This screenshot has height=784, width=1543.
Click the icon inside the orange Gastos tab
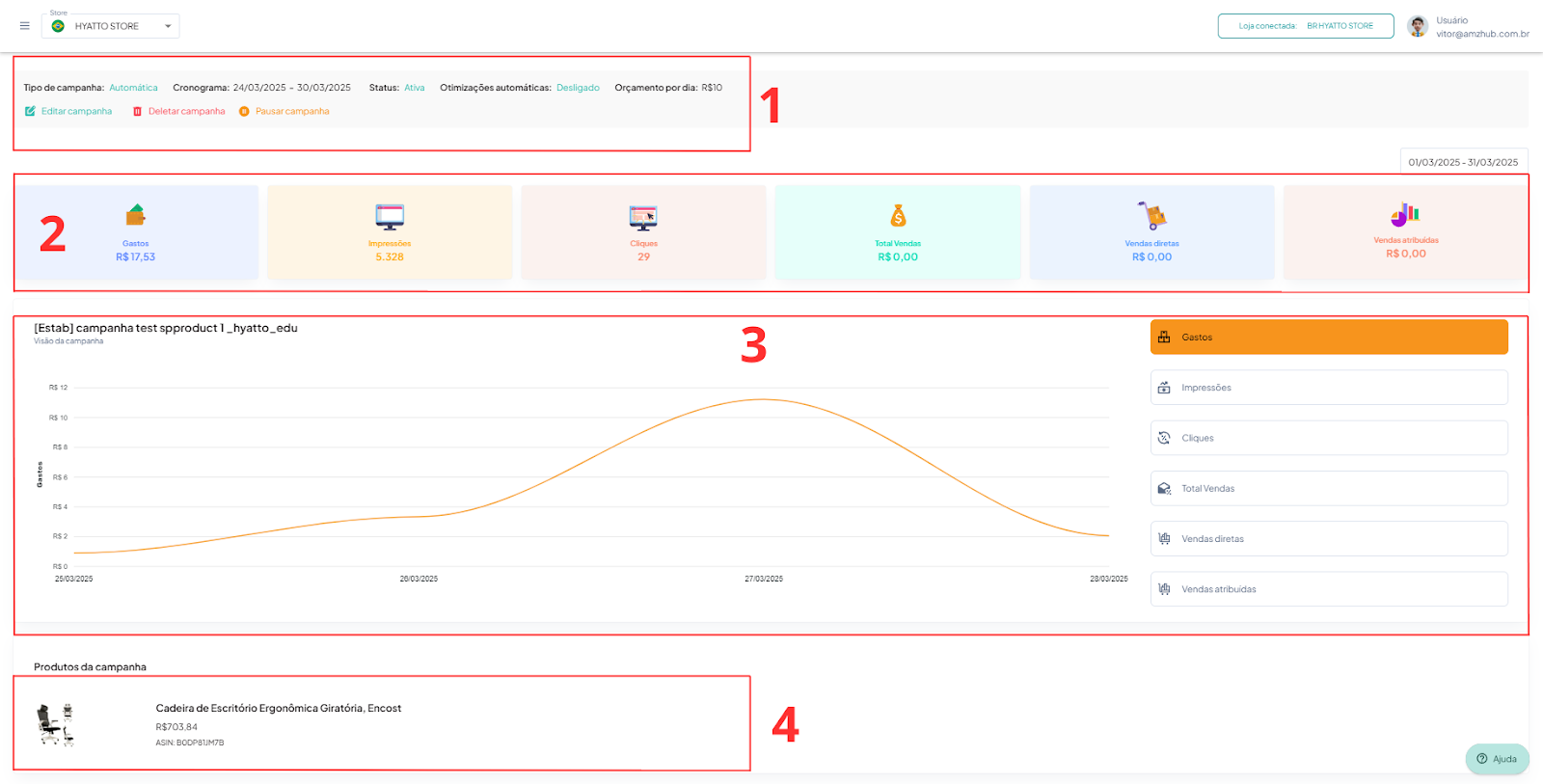pos(1164,338)
